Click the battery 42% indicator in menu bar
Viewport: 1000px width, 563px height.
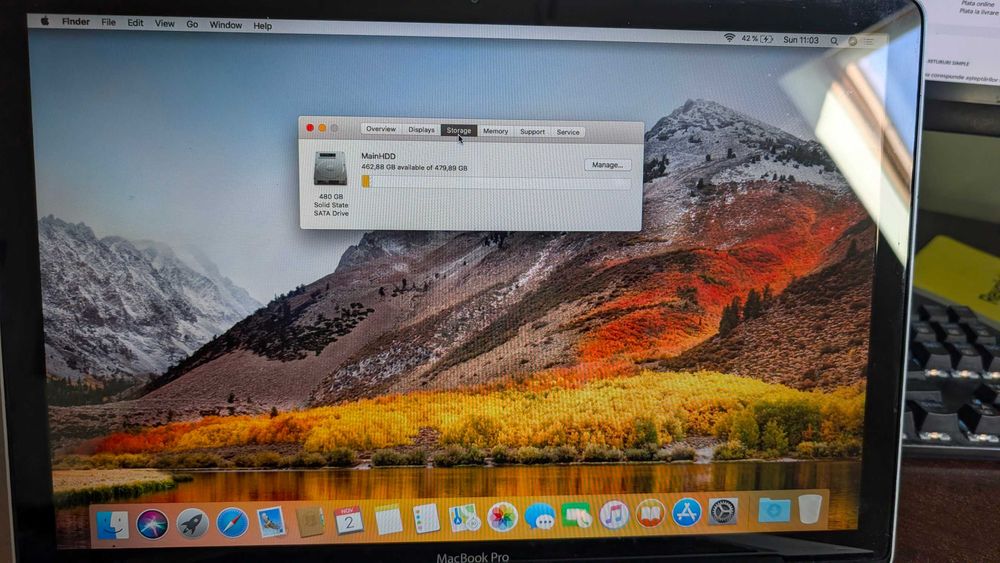pos(758,39)
